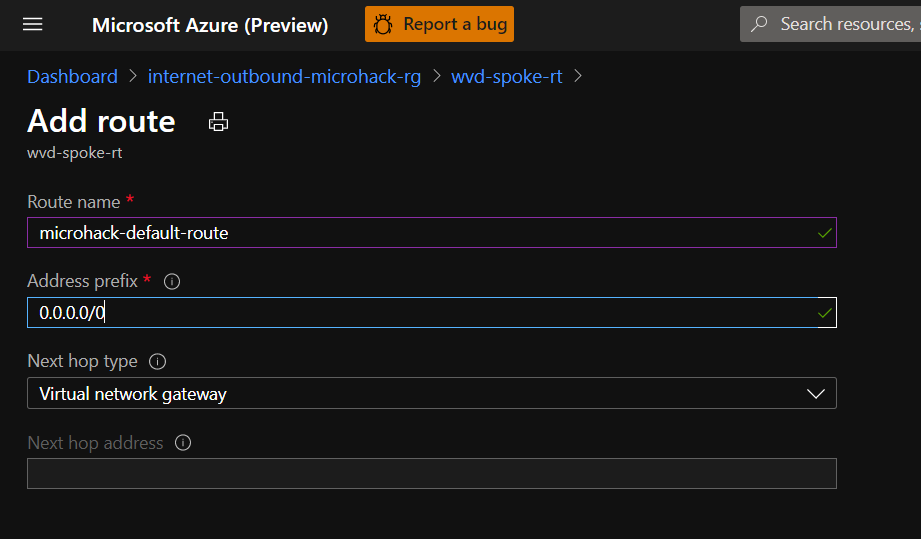Open internet-outbound-microhack-rg breadcrumb
The height and width of the screenshot is (539, 921).
(284, 76)
